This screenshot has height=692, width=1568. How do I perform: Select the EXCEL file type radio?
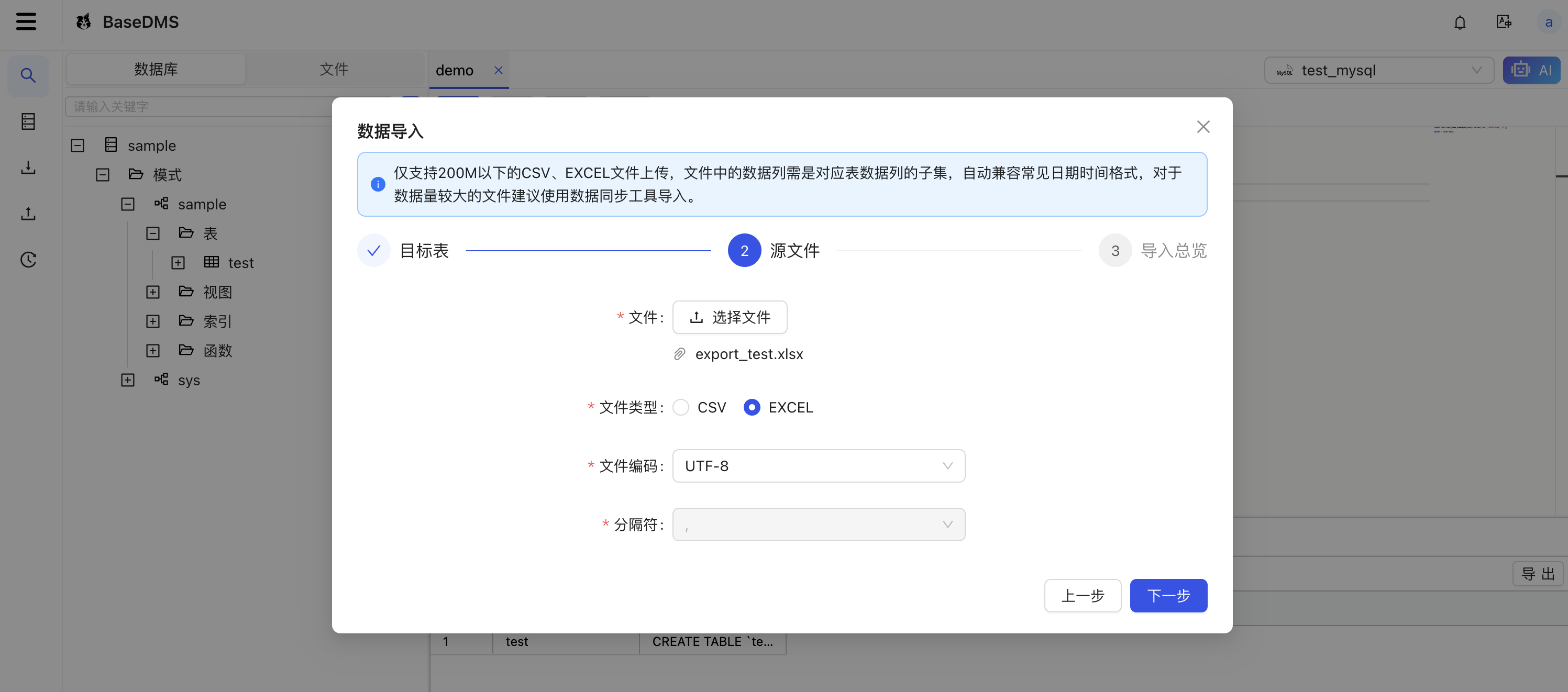click(x=752, y=407)
